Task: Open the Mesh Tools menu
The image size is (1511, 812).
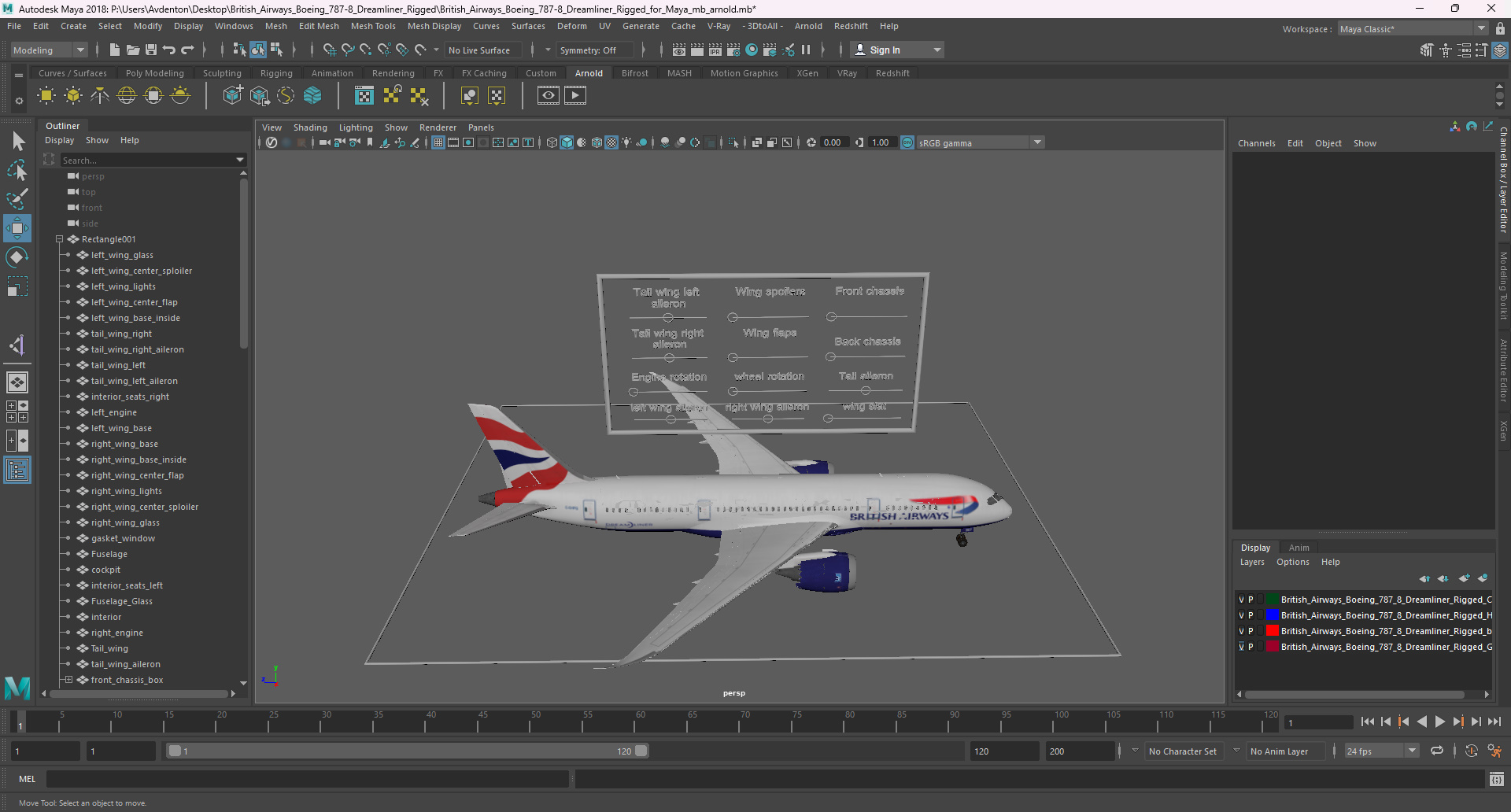Action: pyautogui.click(x=373, y=26)
